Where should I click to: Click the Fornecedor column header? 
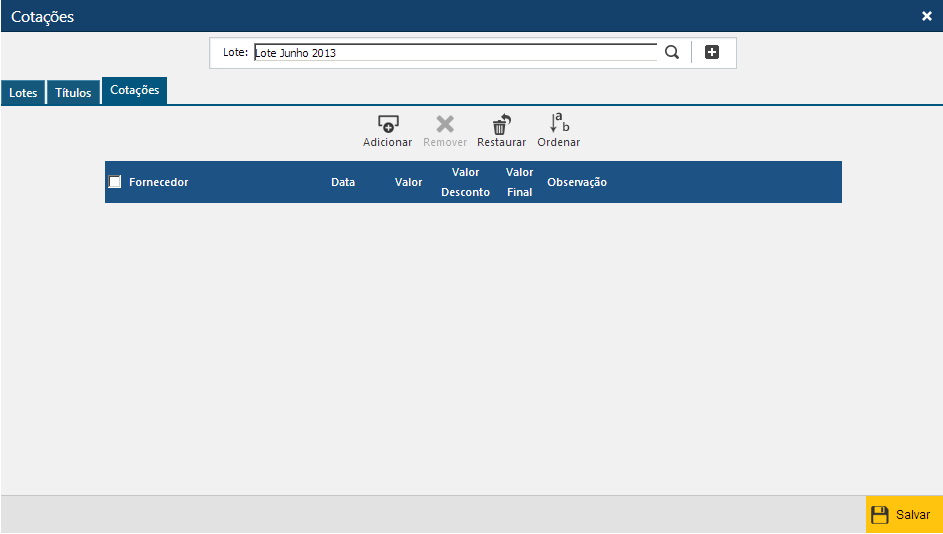click(159, 182)
